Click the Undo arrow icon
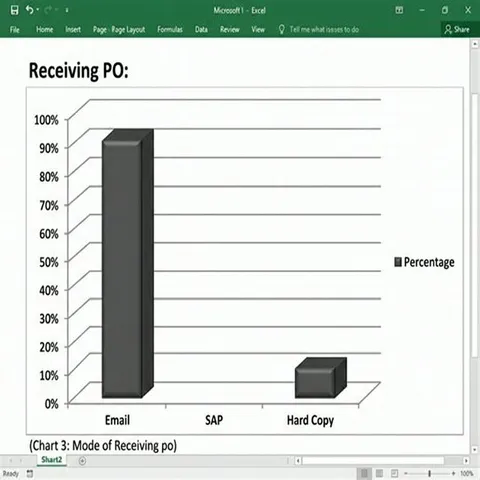Image resolution: width=480 pixels, height=480 pixels. coord(29,10)
